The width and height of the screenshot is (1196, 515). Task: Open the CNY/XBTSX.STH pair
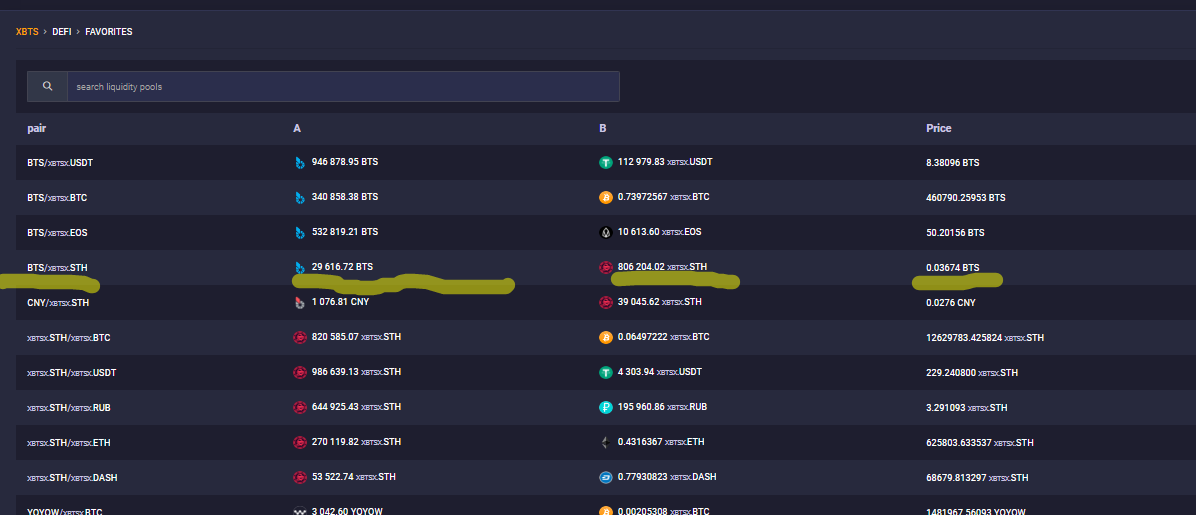[58, 303]
